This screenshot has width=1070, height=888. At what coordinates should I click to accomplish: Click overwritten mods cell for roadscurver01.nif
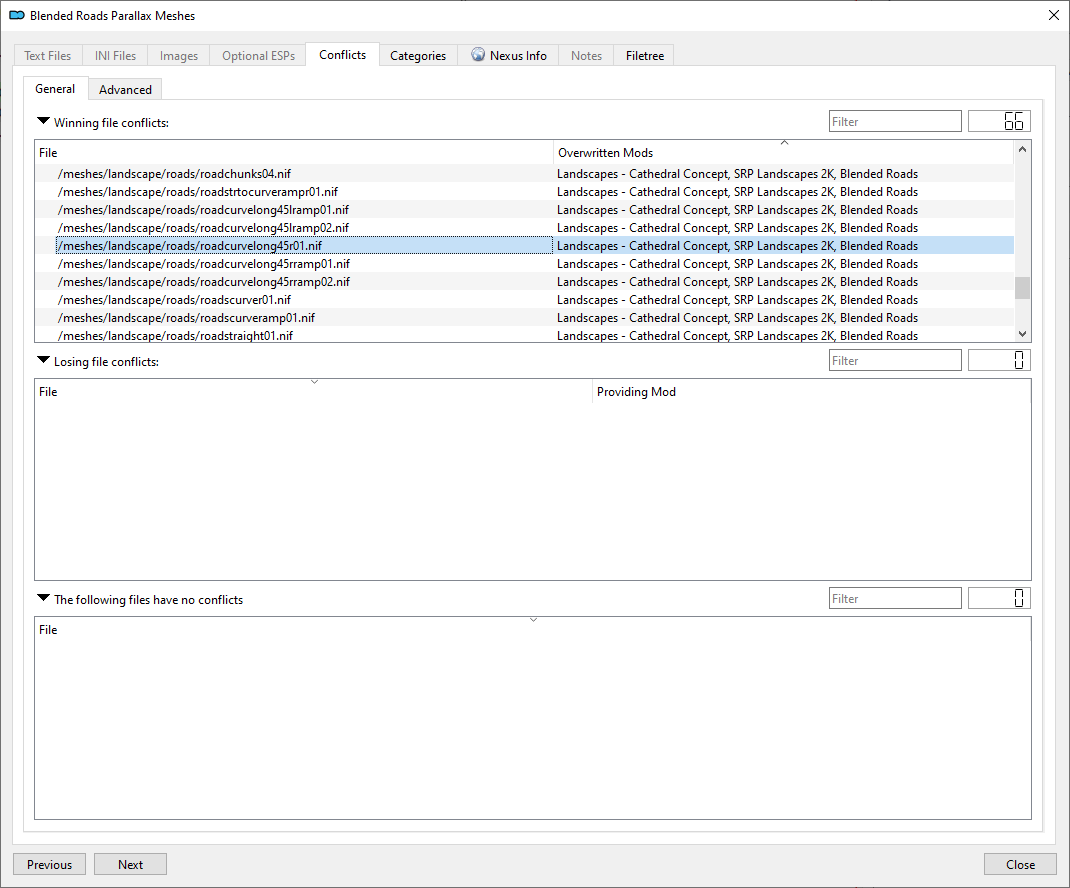[x=783, y=300]
